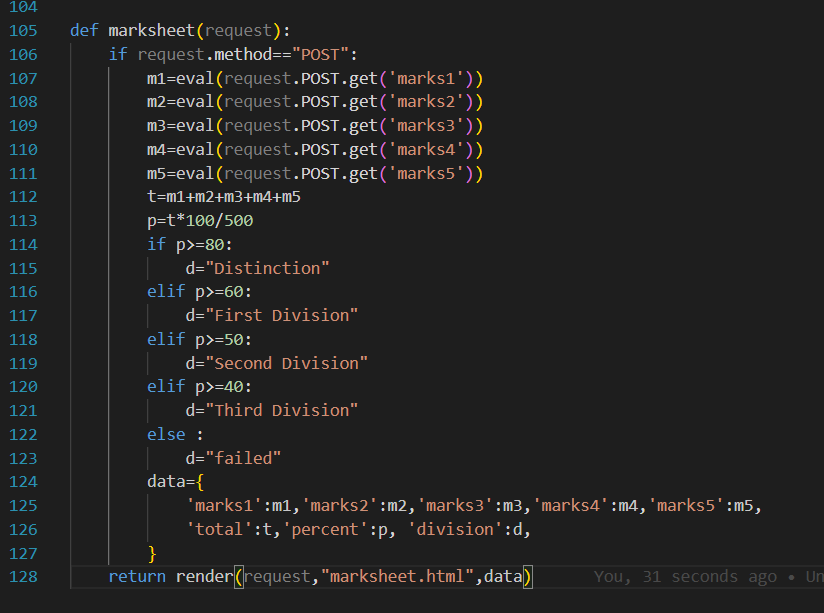Viewport: 824px width, 613px height.
Task: Click the "marksheet.html" string
Action: (x=397, y=577)
